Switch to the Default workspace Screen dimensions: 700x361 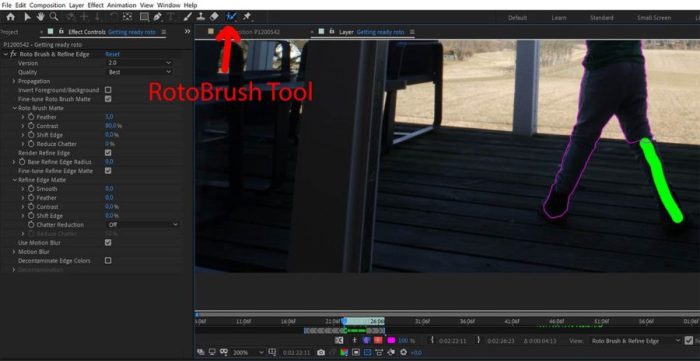click(517, 18)
